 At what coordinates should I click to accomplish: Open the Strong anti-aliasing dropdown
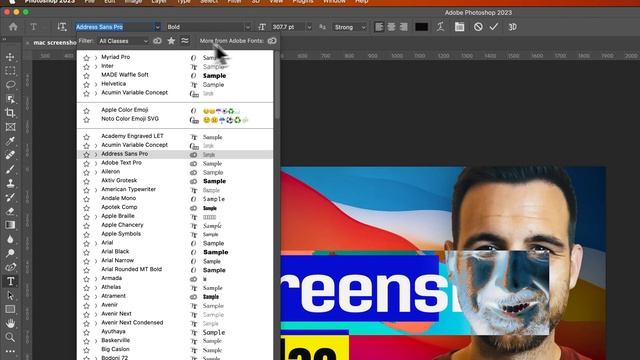click(350, 27)
